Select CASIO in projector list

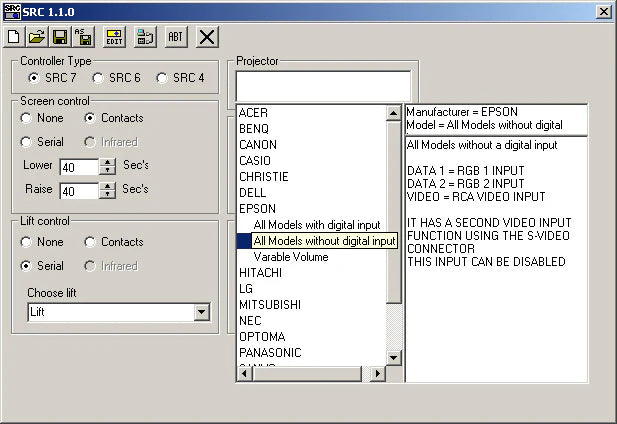(x=255, y=161)
